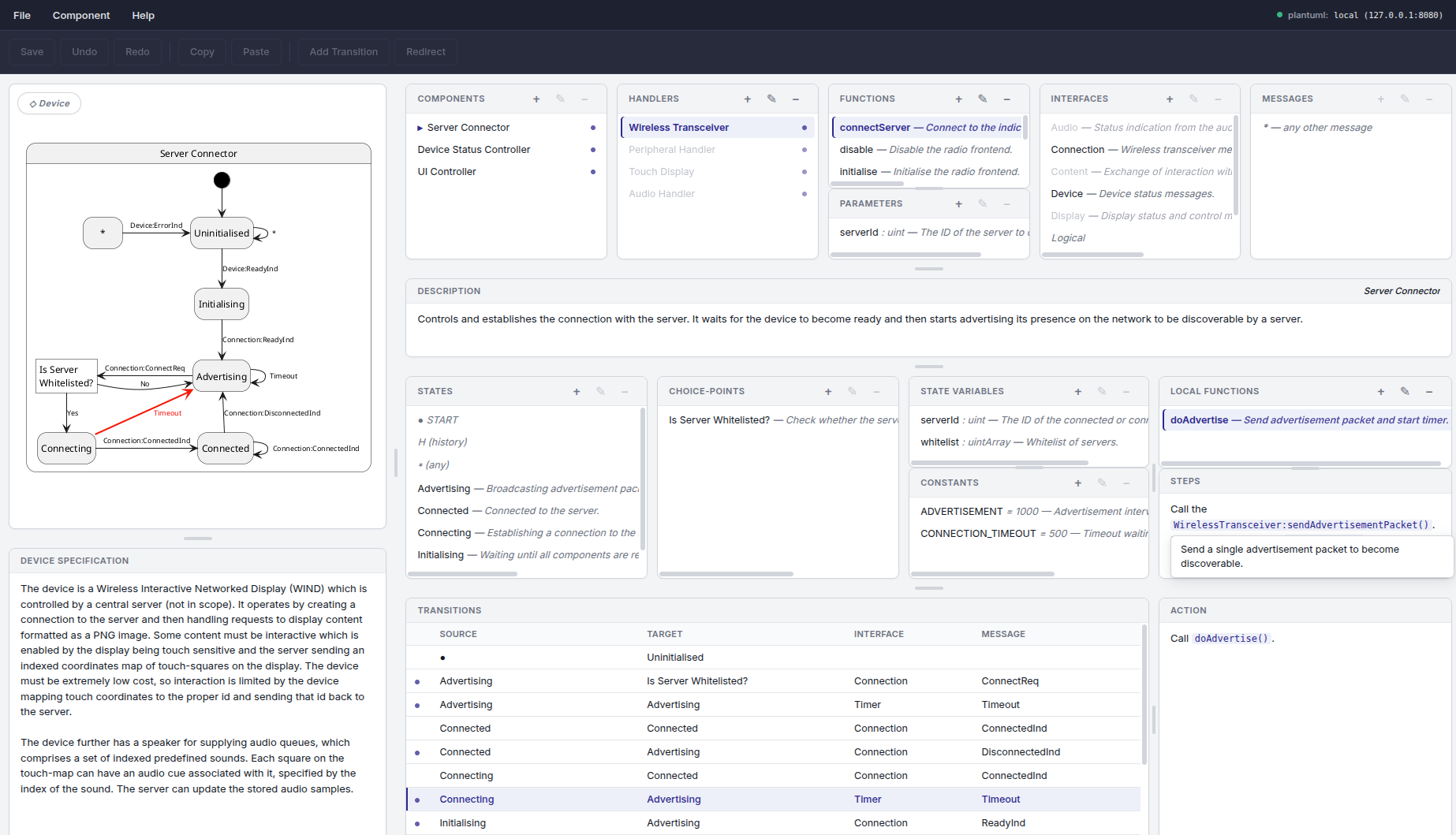This screenshot has height=835, width=1456.
Task: Edit the selected handler with pencil icon
Action: pyautogui.click(x=771, y=99)
